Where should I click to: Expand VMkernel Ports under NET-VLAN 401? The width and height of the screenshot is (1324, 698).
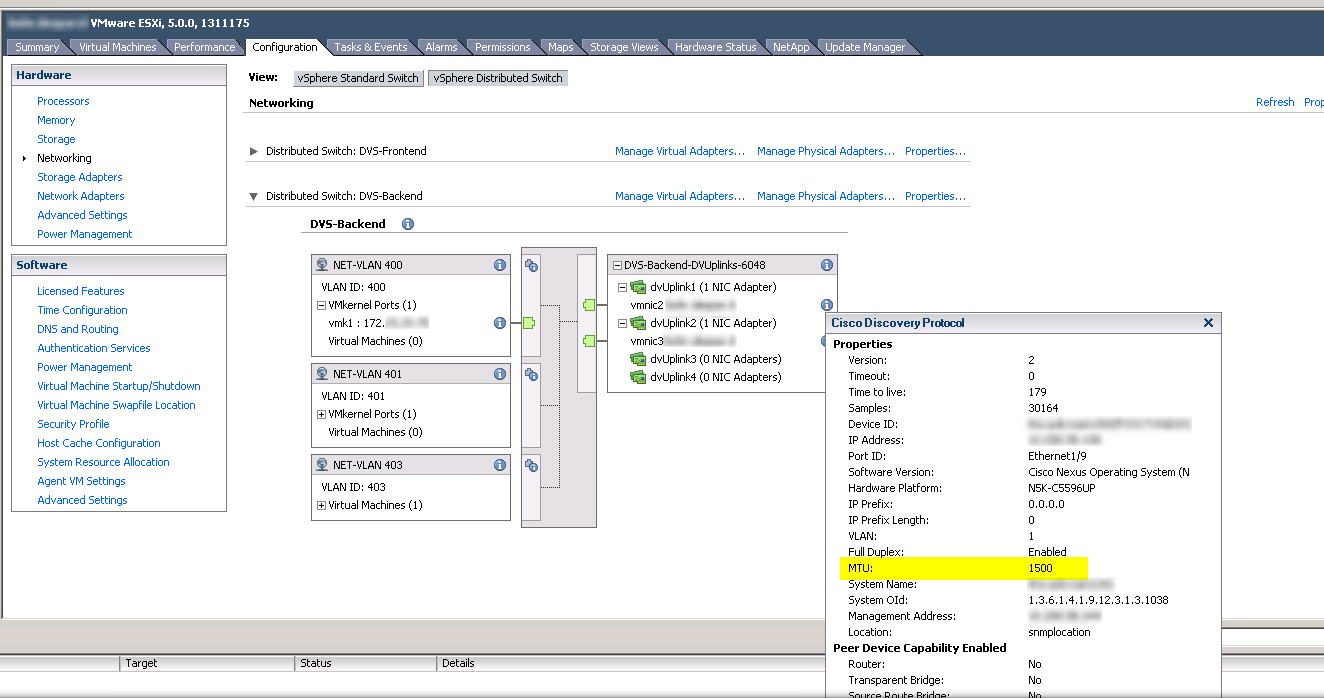point(321,414)
